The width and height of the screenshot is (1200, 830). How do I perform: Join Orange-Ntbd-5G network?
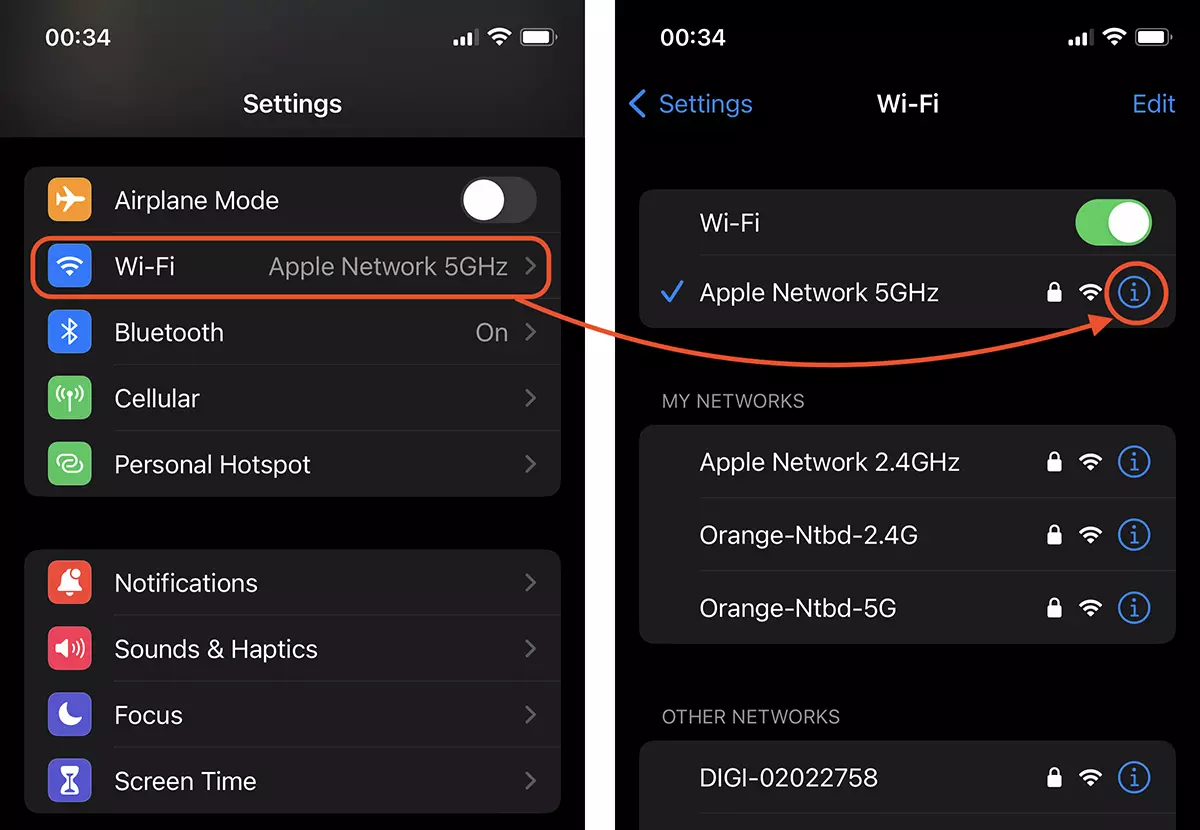907,607
